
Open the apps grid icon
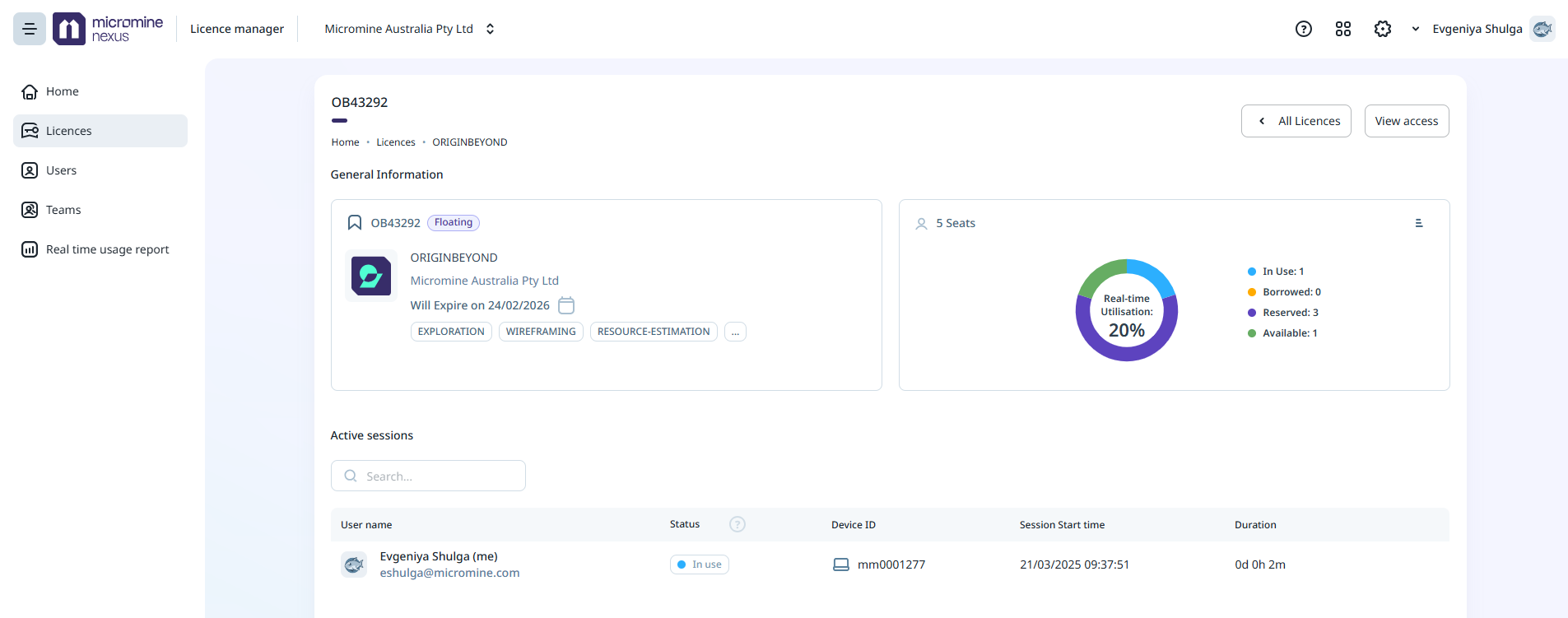tap(1342, 29)
